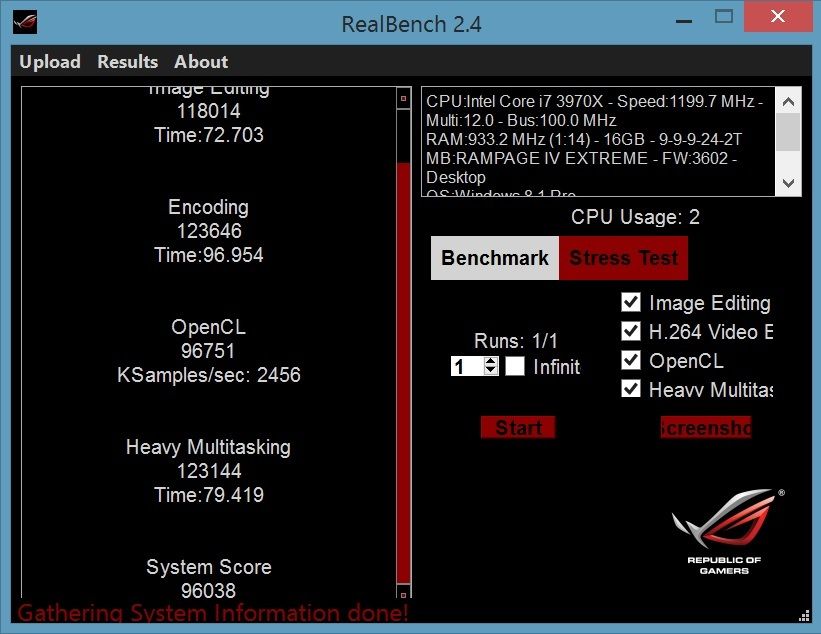Click the 'RAM:933.2 MHz' info line
The height and width of the screenshot is (634, 821).
pos(584,139)
